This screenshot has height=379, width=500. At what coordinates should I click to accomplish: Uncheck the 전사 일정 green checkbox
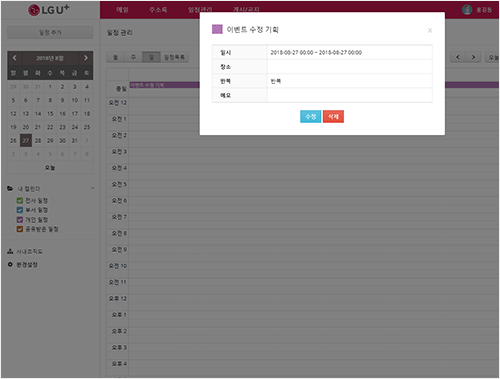(20, 200)
